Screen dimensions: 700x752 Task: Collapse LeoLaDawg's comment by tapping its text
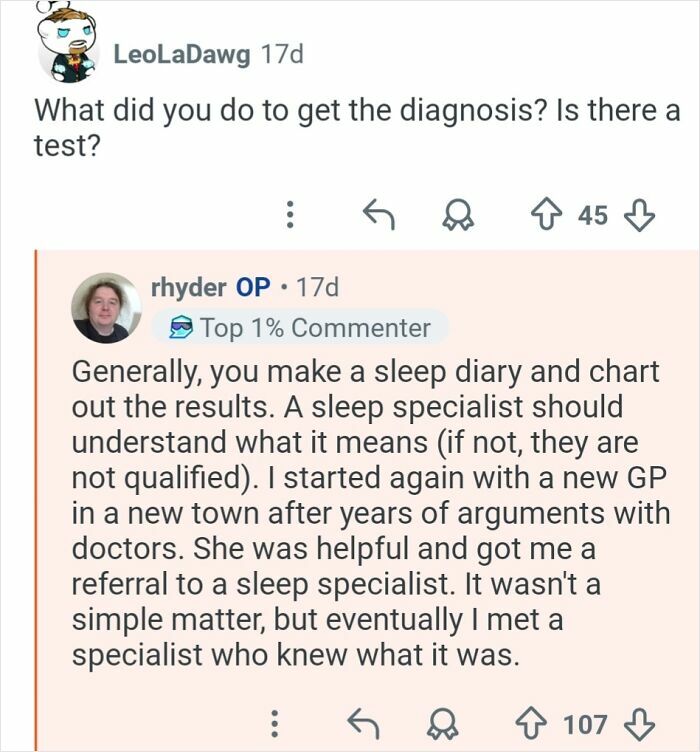(357, 126)
